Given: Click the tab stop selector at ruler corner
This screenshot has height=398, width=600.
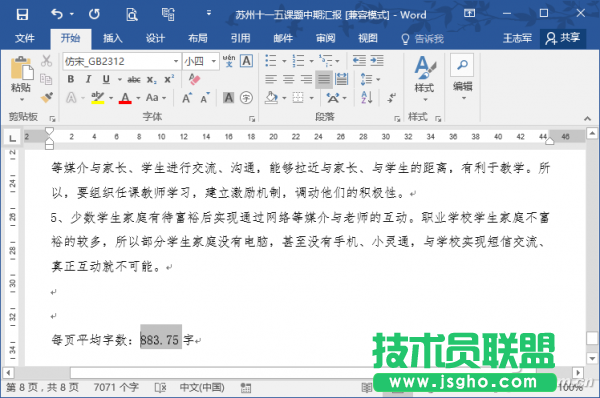Looking at the screenshot, I should pos(12,137).
